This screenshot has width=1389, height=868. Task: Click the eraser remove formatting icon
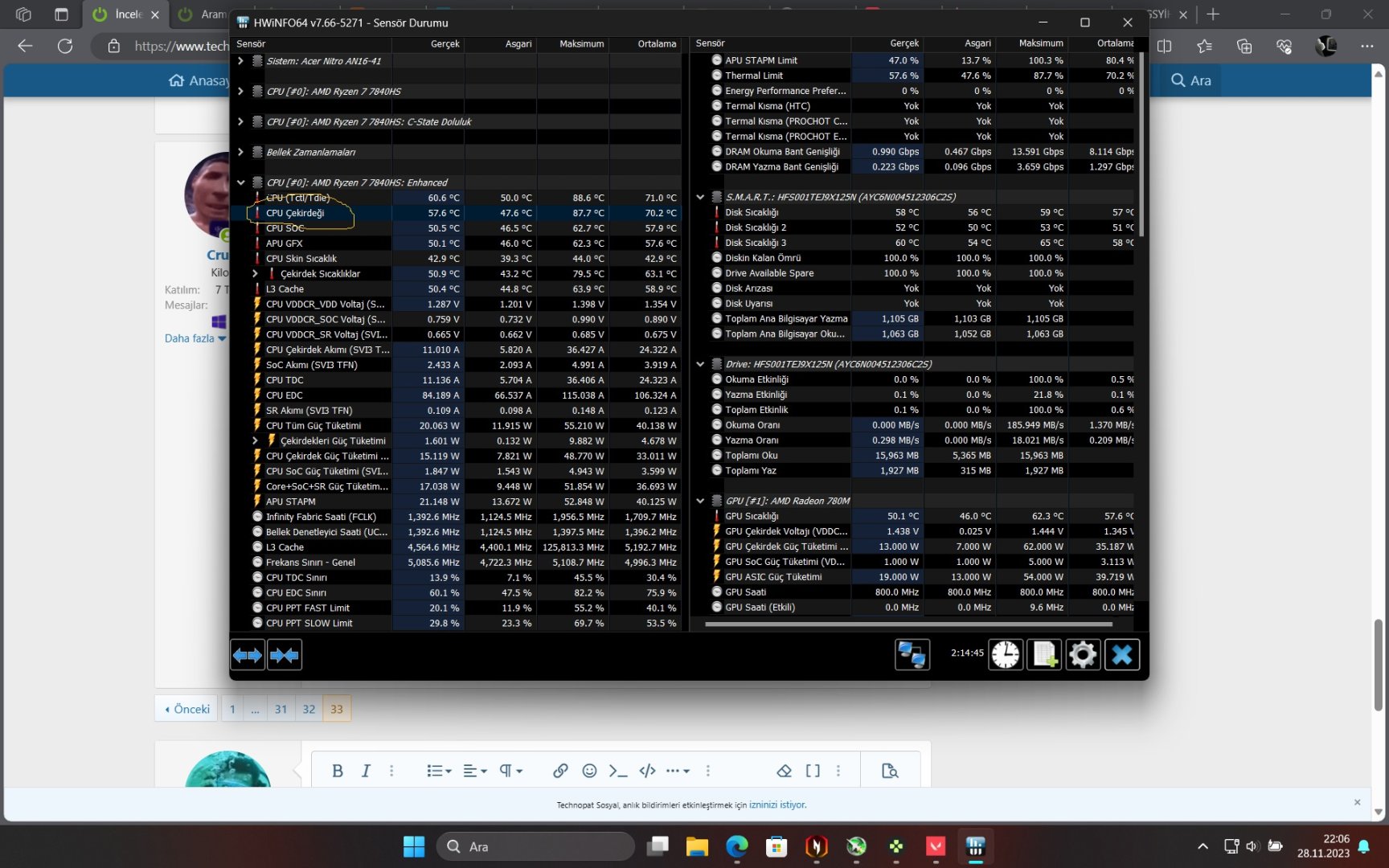785,771
